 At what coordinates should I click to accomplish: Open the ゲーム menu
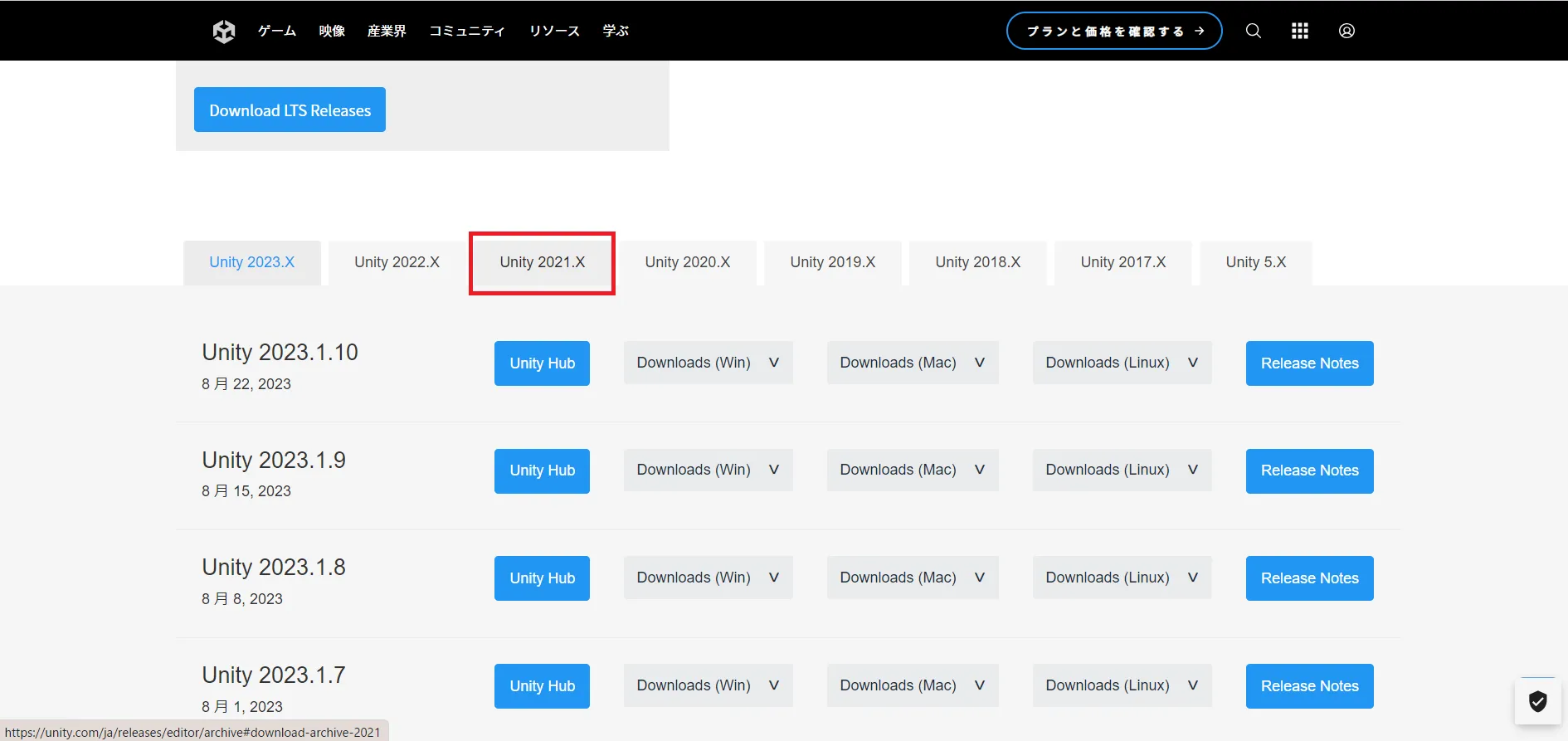coord(277,31)
